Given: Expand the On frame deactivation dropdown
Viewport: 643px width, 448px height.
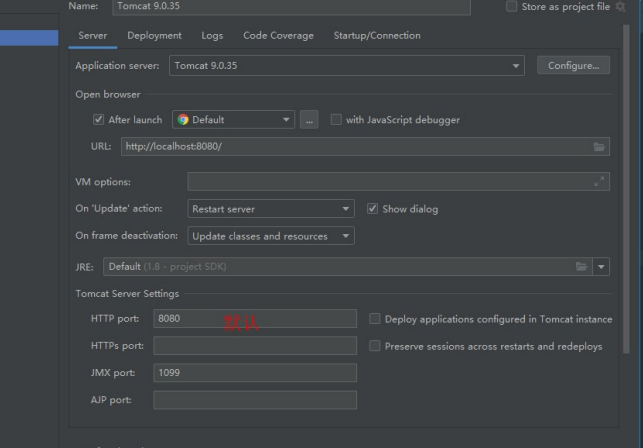Looking at the screenshot, I should coord(346,236).
